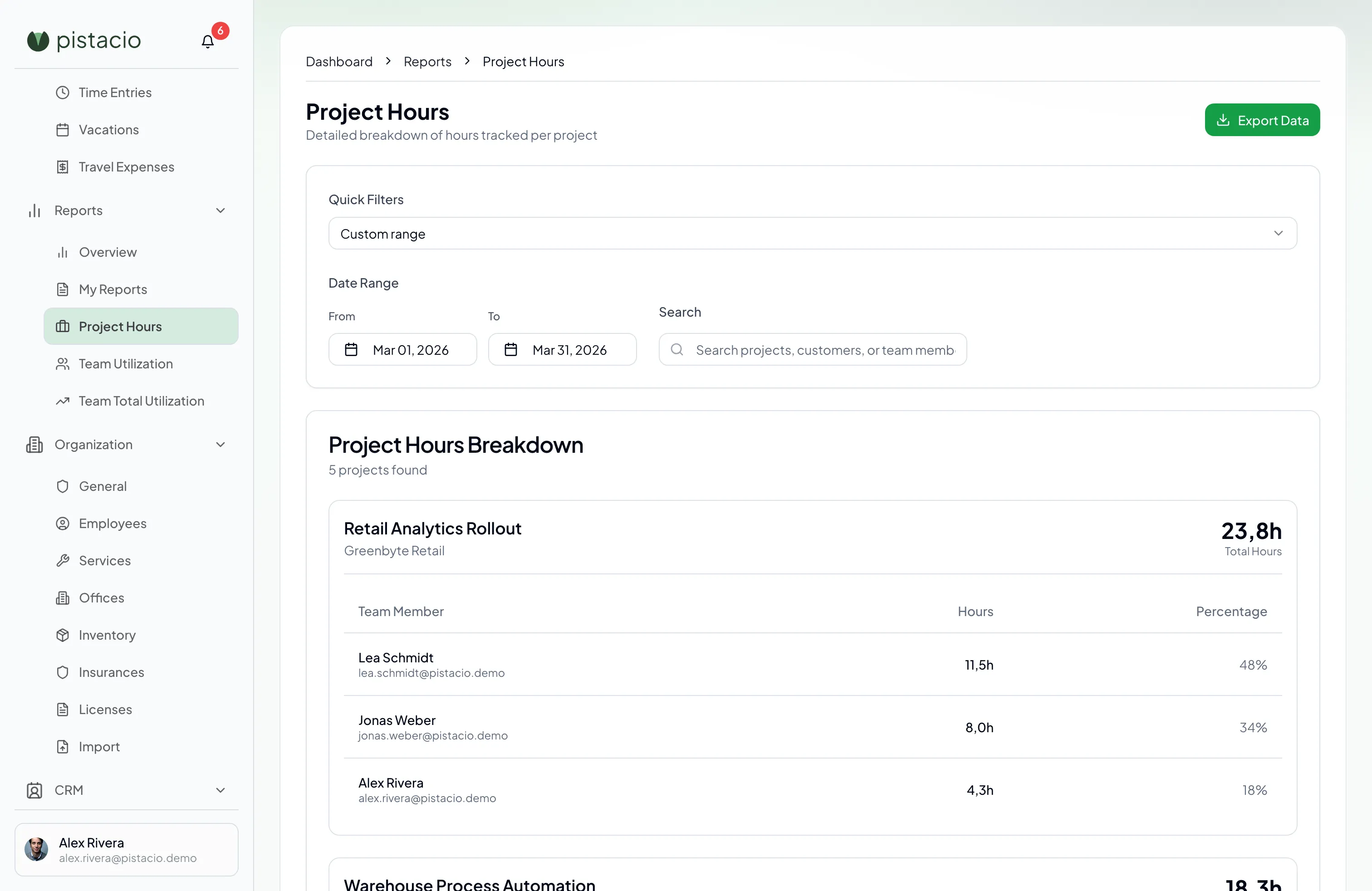Image resolution: width=1372 pixels, height=891 pixels.
Task: Click the Inventory box icon
Action: point(63,635)
